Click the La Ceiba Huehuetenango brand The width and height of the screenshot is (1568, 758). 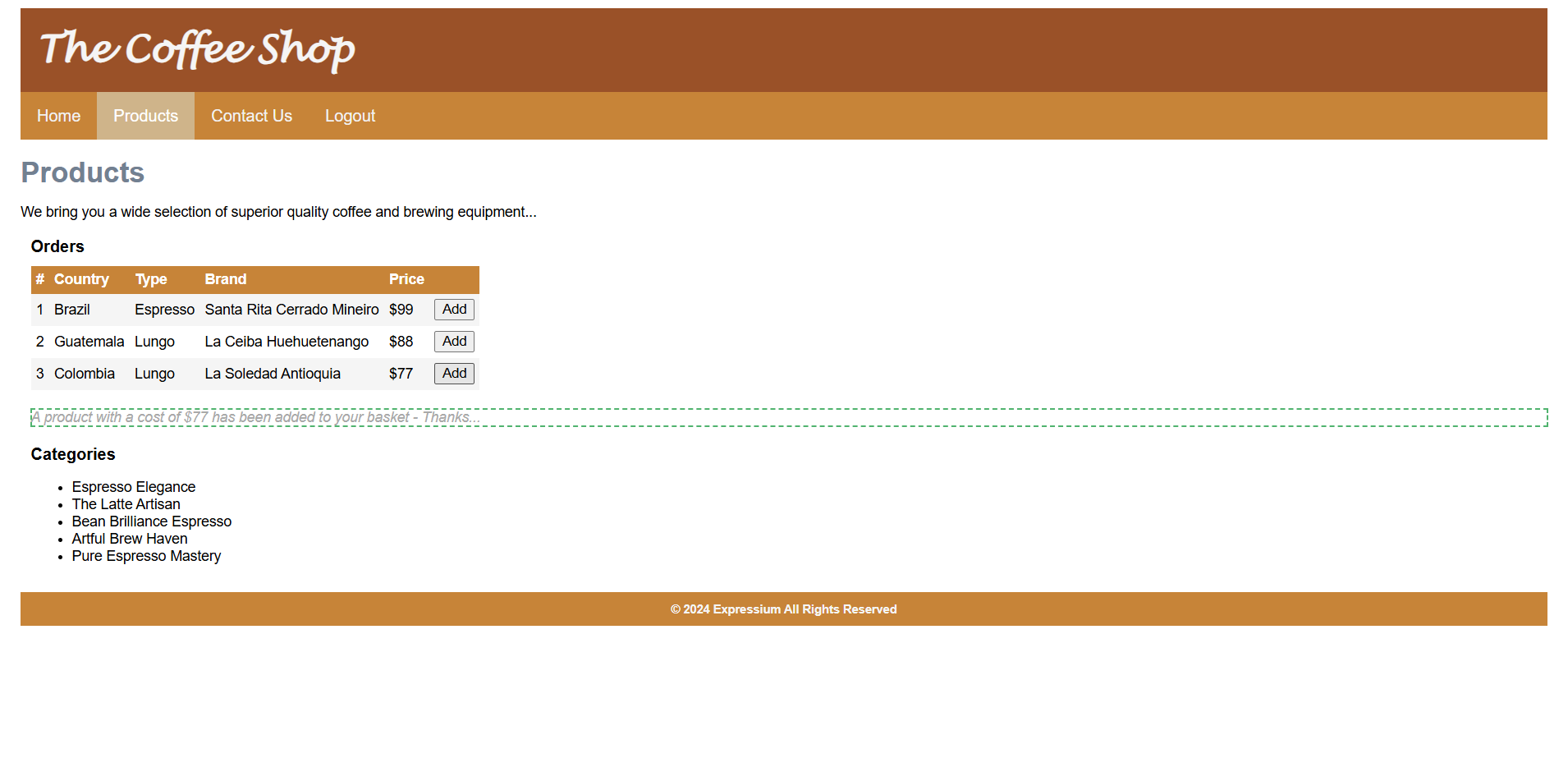(x=287, y=342)
